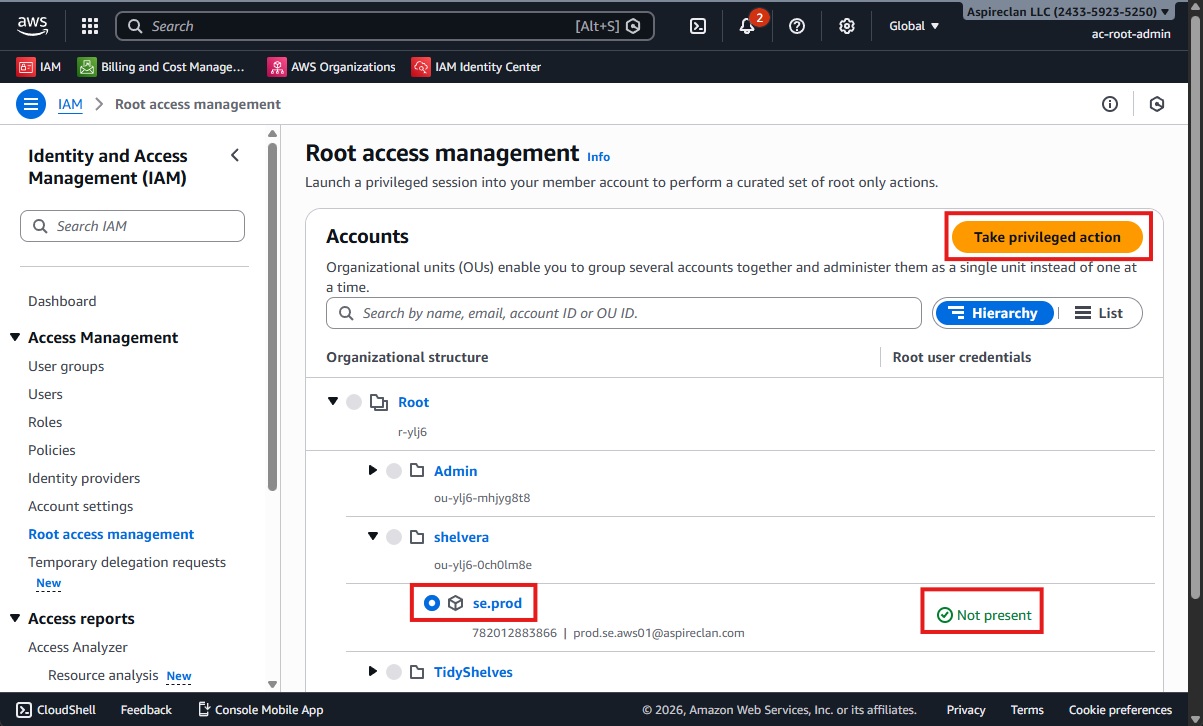The image size is (1203, 726).
Task: Collapse the Access Management section
Action: point(15,338)
